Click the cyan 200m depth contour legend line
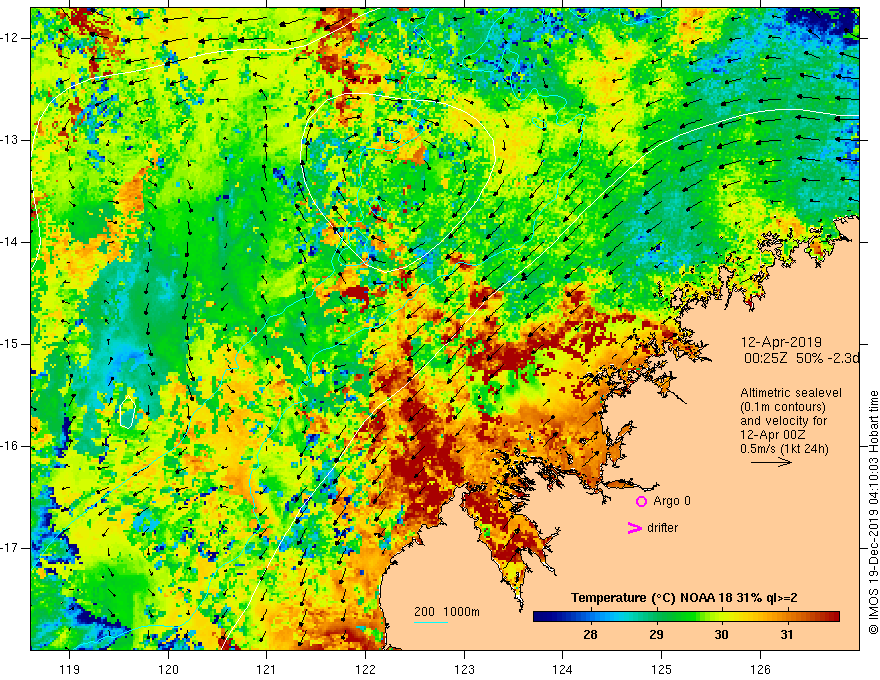Image resolution: width=880 pixels, height=680 pixels. tap(430, 622)
